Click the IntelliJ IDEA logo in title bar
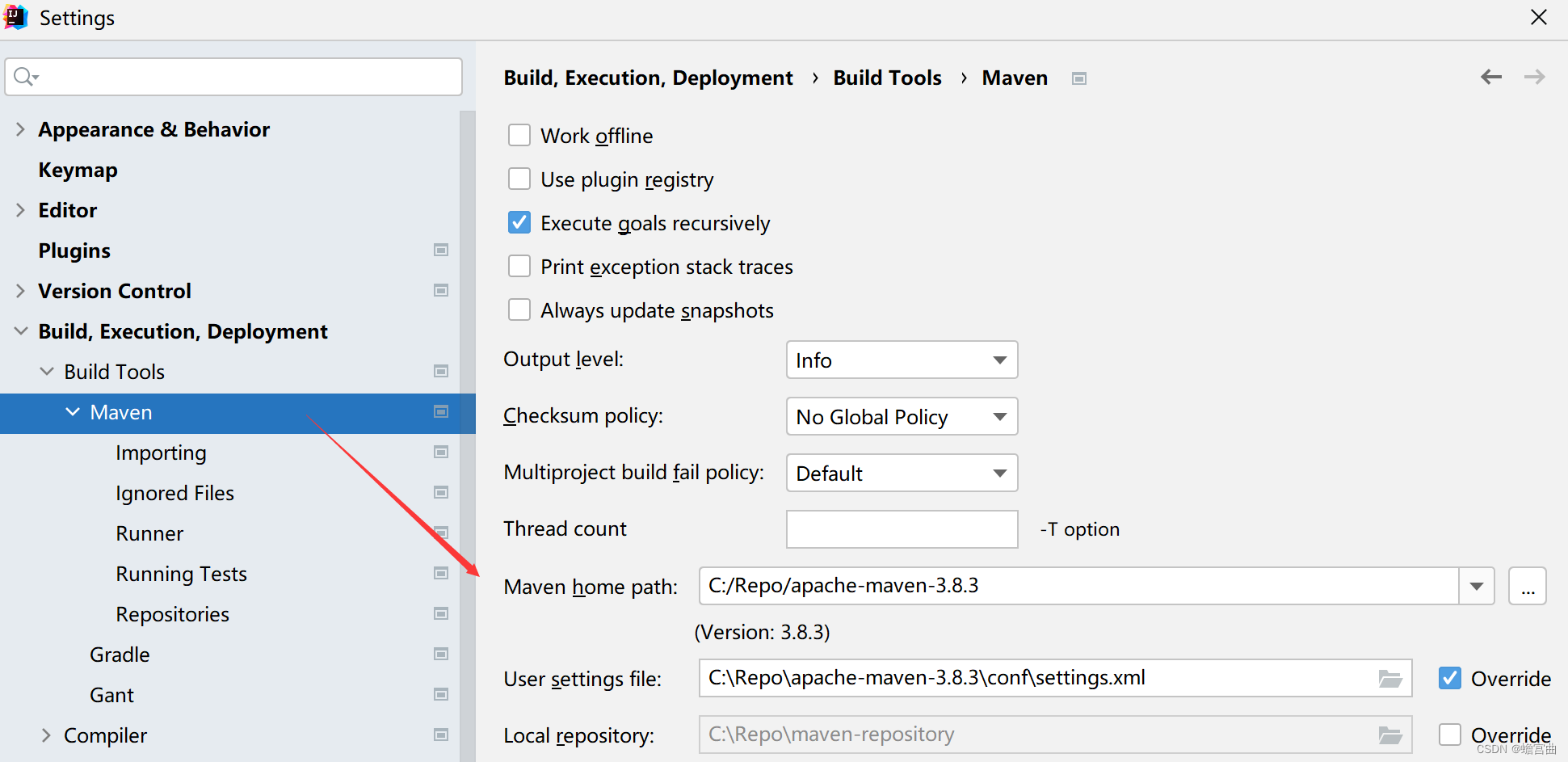The width and height of the screenshot is (1568, 762). [x=15, y=17]
